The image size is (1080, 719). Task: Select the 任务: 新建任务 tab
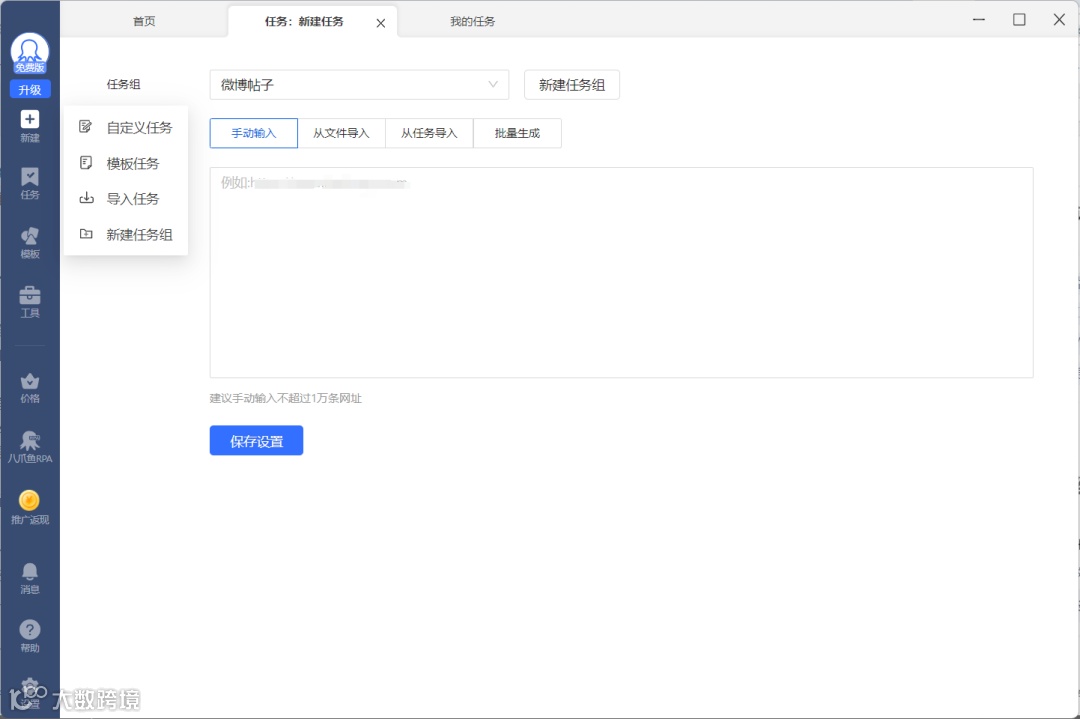[x=304, y=21]
